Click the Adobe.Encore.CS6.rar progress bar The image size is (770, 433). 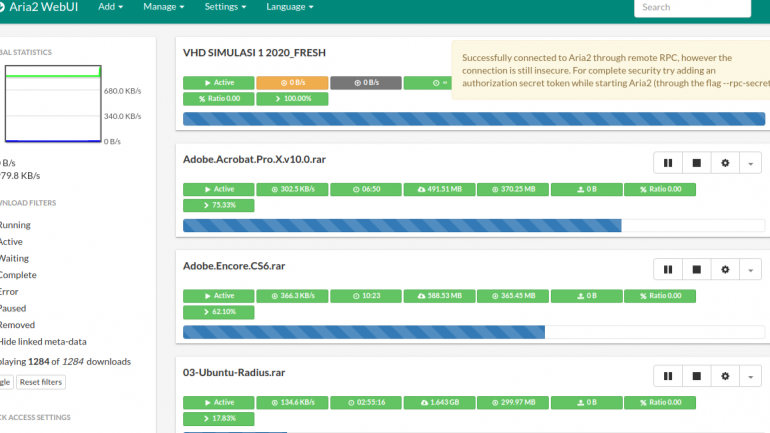[474, 332]
